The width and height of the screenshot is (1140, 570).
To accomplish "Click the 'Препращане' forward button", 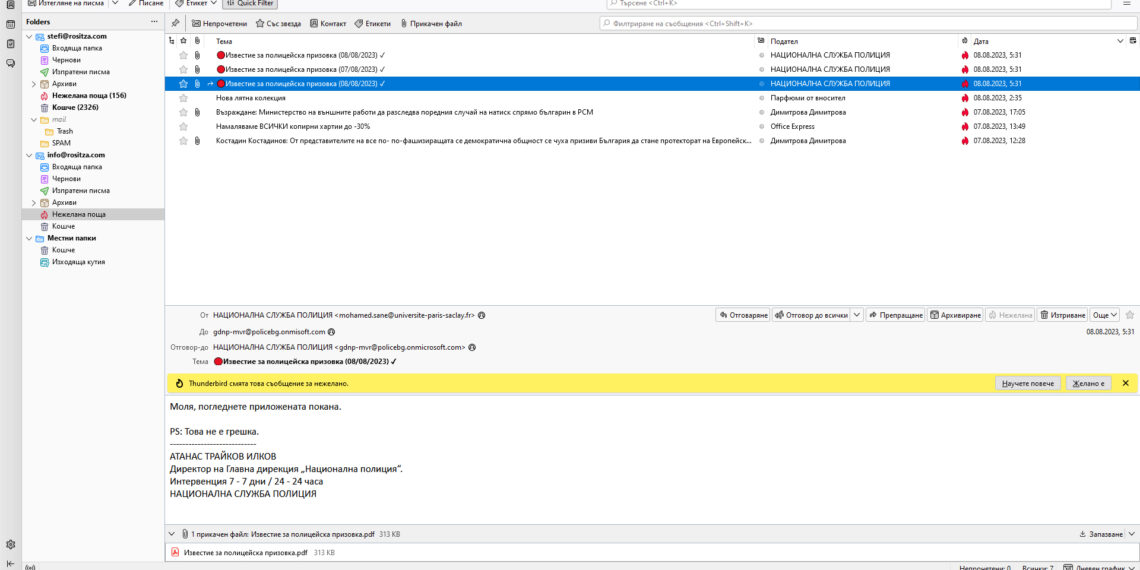I will pos(895,315).
